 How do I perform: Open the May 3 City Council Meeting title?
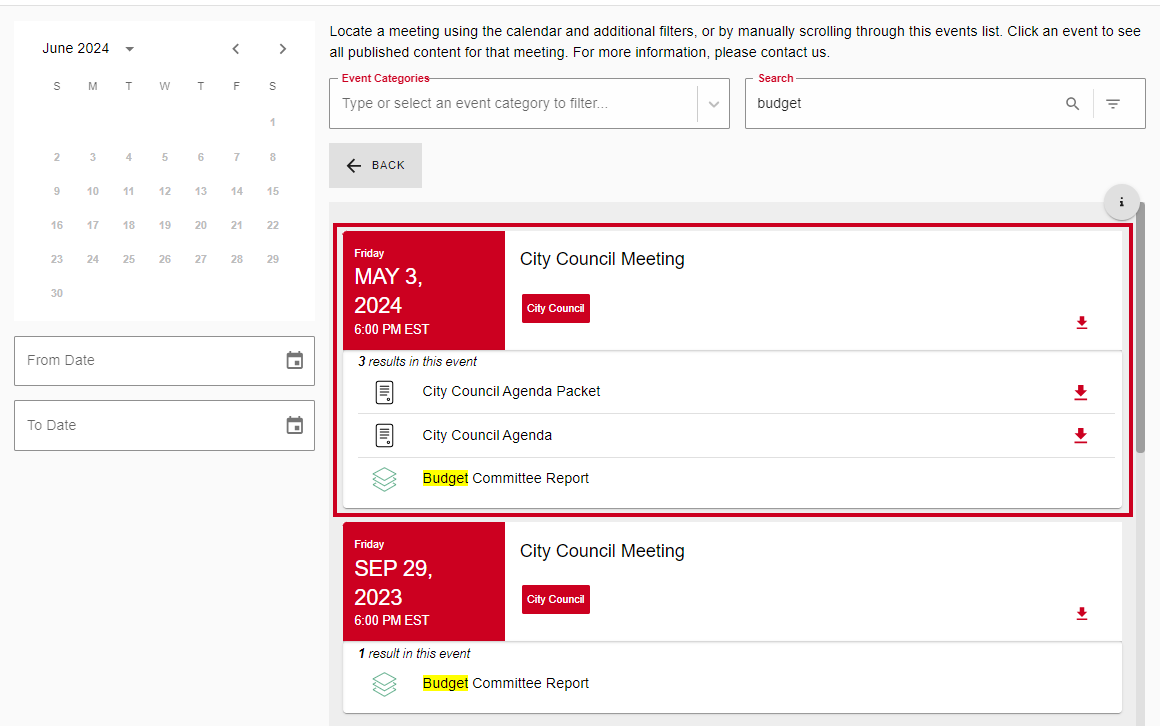pos(602,259)
